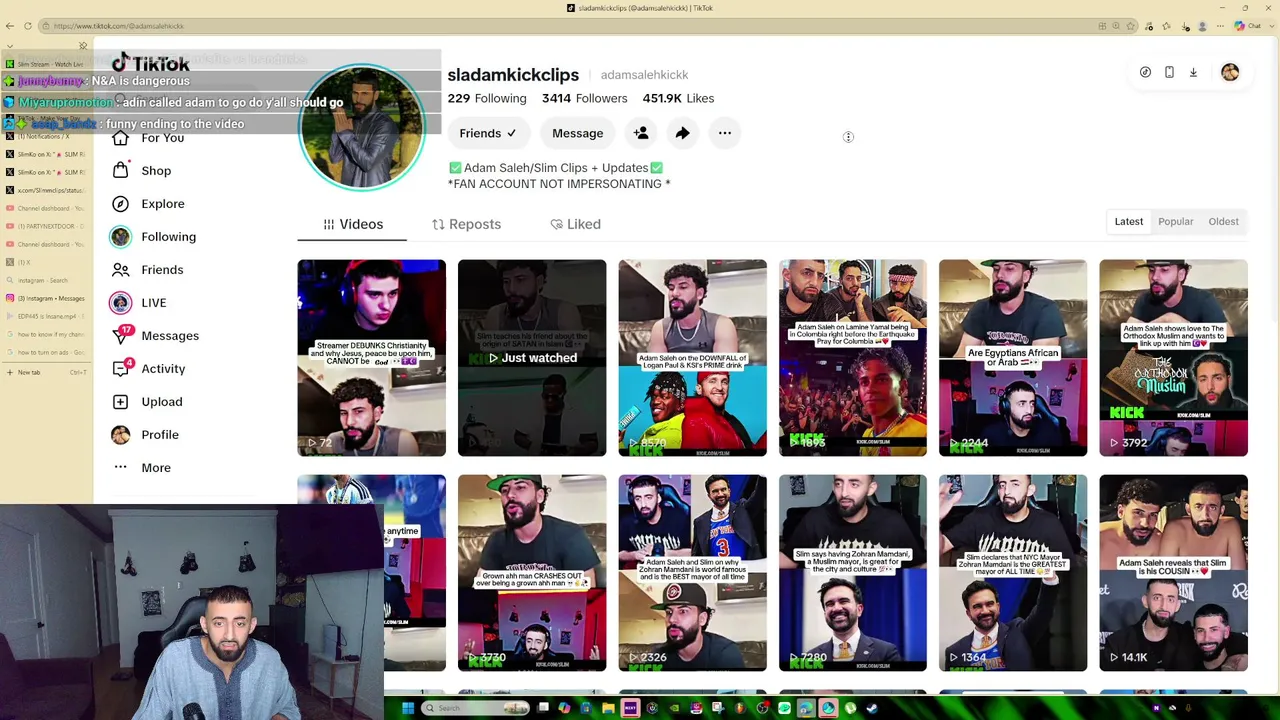Sort videos by Popular
Viewport: 1280px width, 720px height.
(1176, 222)
